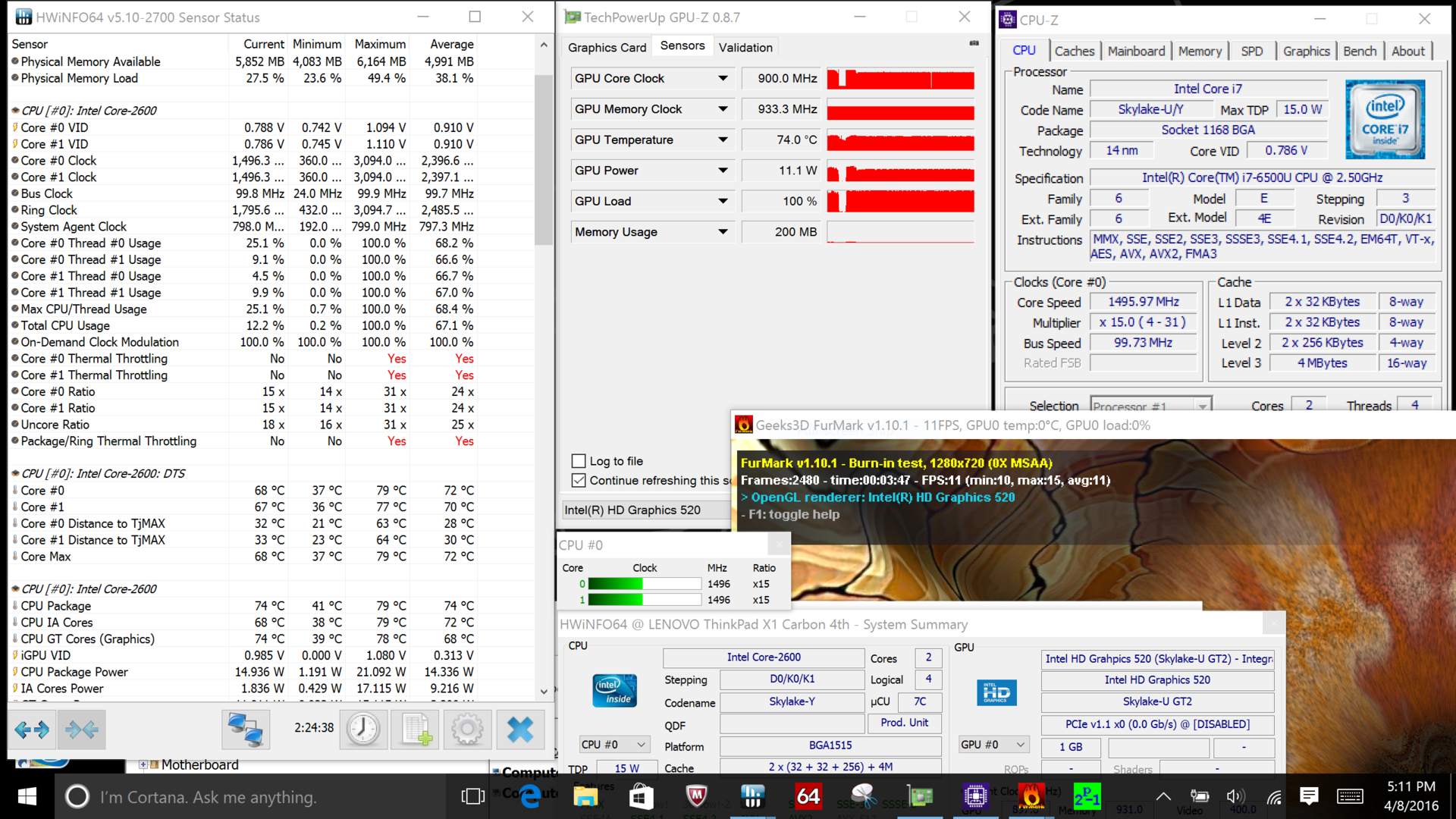Open the McAfee shield taskbar icon

click(696, 796)
